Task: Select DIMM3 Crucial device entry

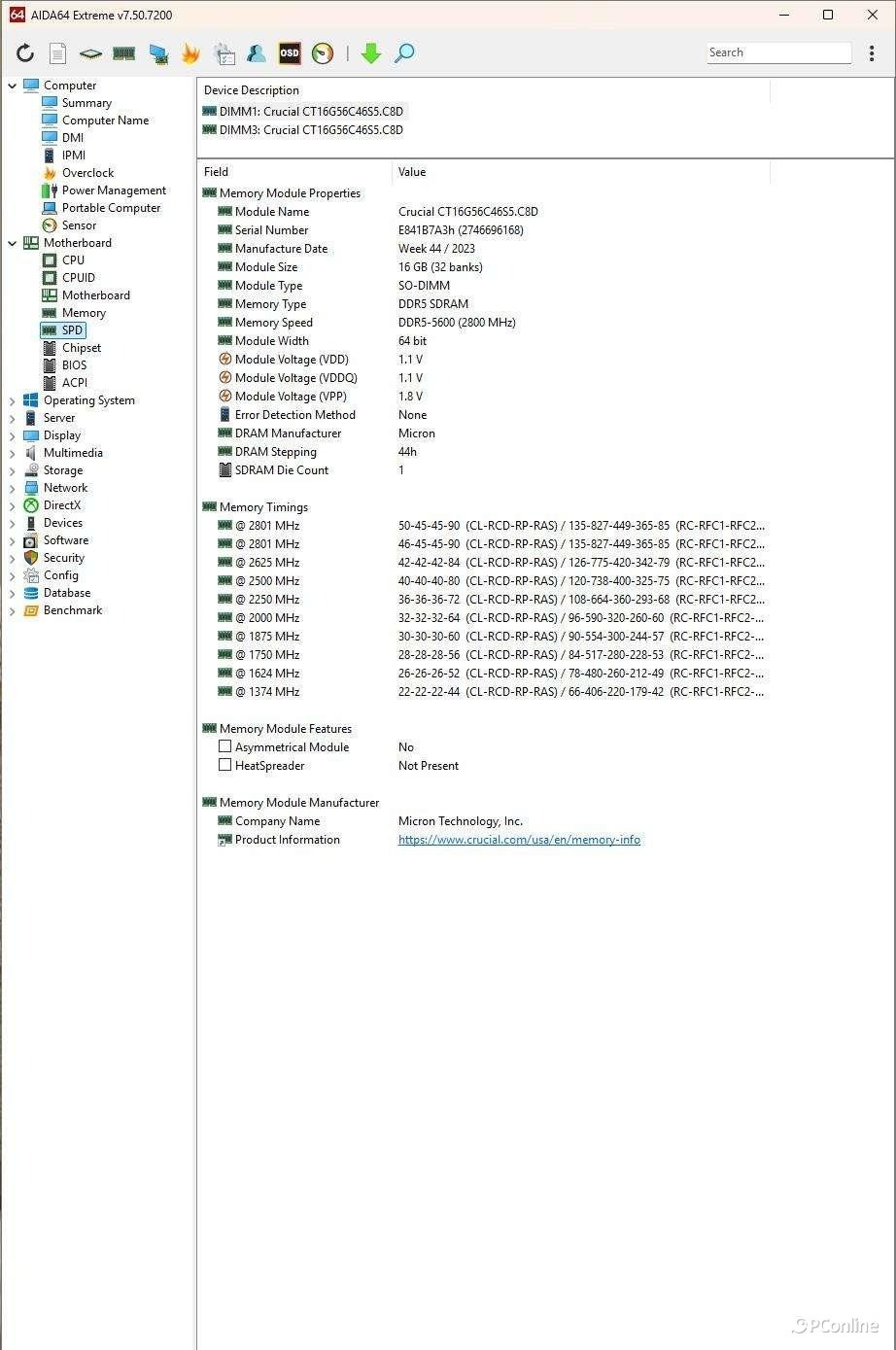Action: point(302,130)
